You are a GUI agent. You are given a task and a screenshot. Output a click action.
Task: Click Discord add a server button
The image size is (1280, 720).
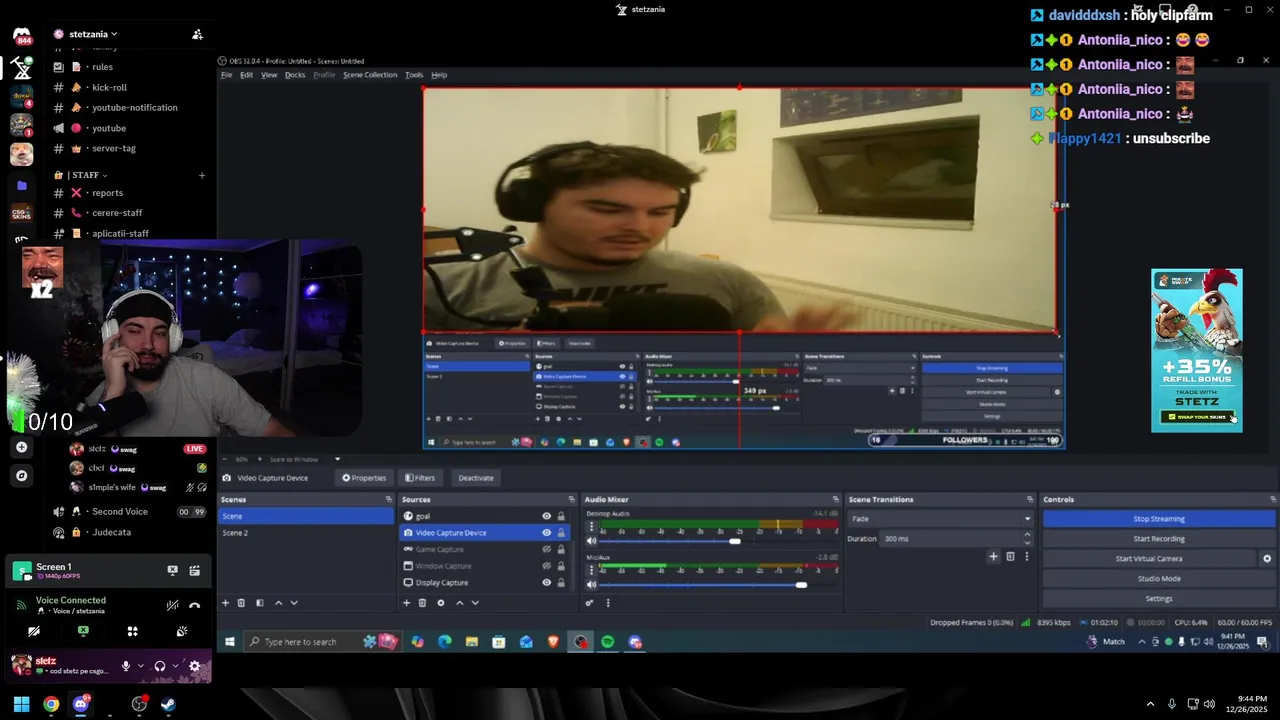pyautogui.click(x=21, y=447)
